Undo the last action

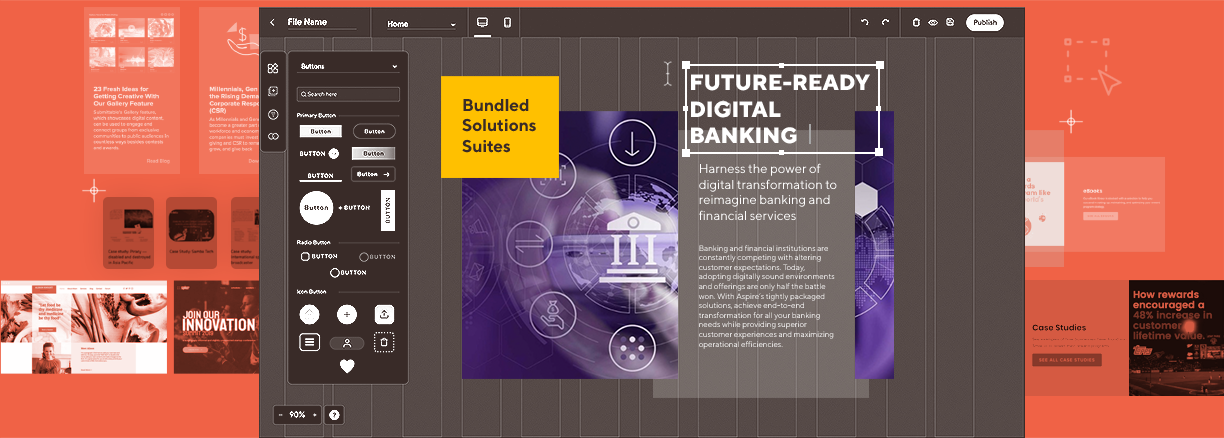(x=865, y=23)
